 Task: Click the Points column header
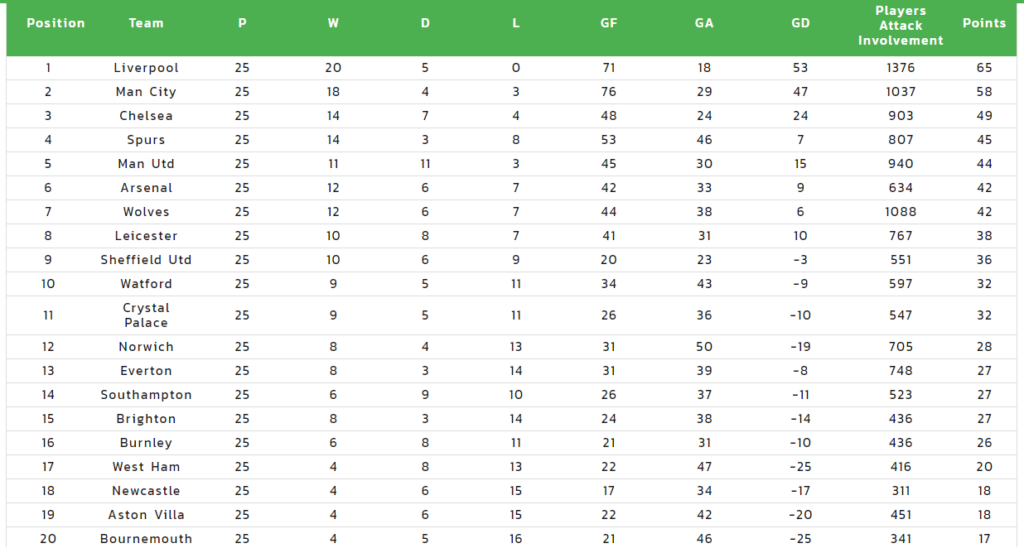tap(984, 24)
